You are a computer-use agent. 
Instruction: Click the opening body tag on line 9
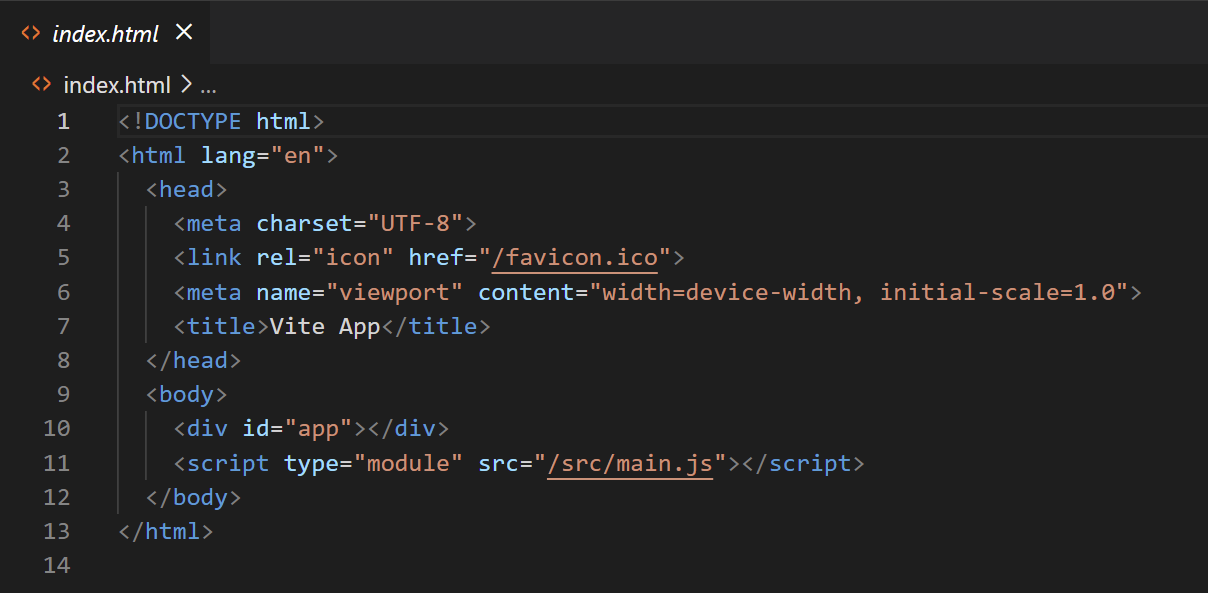(x=187, y=394)
